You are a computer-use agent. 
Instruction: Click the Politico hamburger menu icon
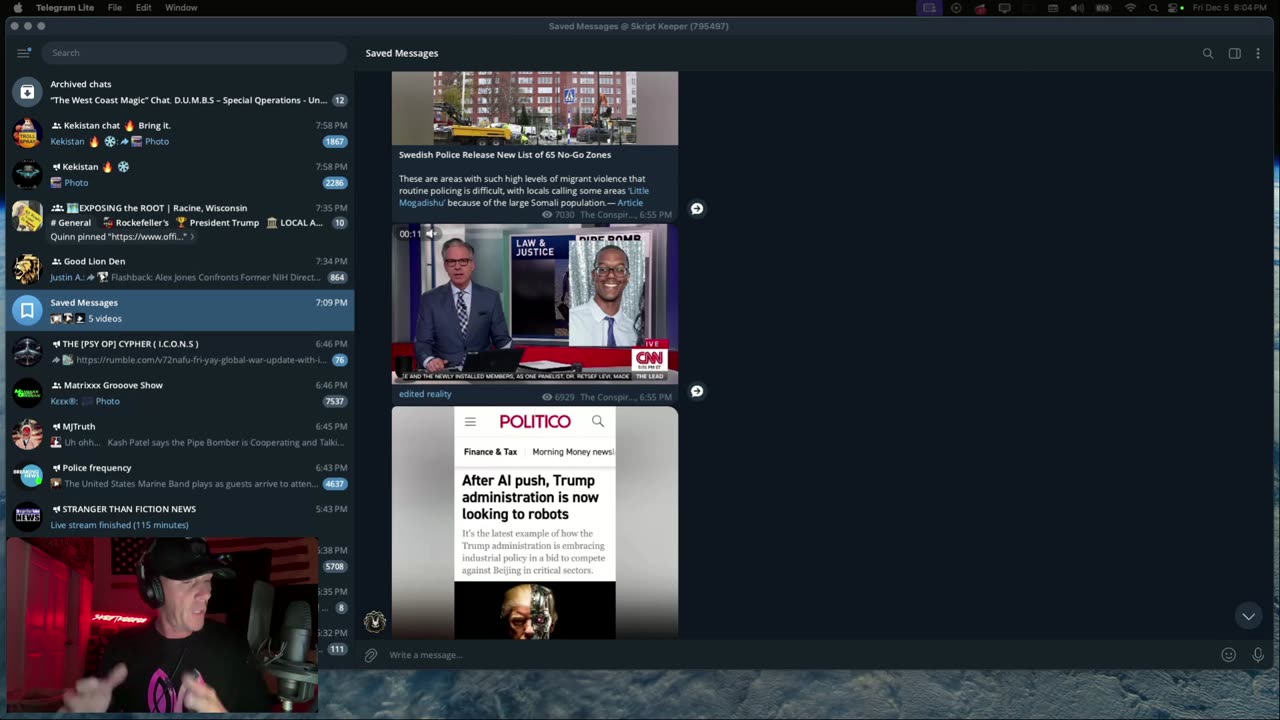[470, 422]
